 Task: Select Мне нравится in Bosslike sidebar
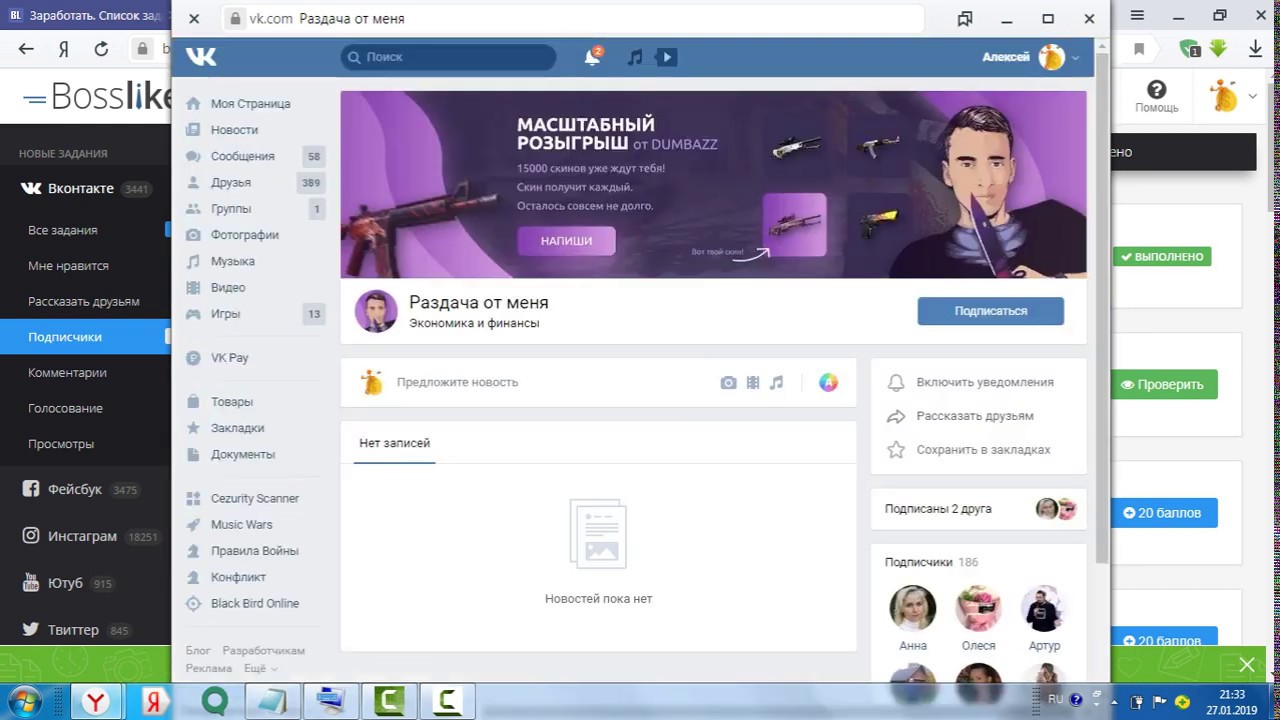pyautogui.click(x=68, y=266)
